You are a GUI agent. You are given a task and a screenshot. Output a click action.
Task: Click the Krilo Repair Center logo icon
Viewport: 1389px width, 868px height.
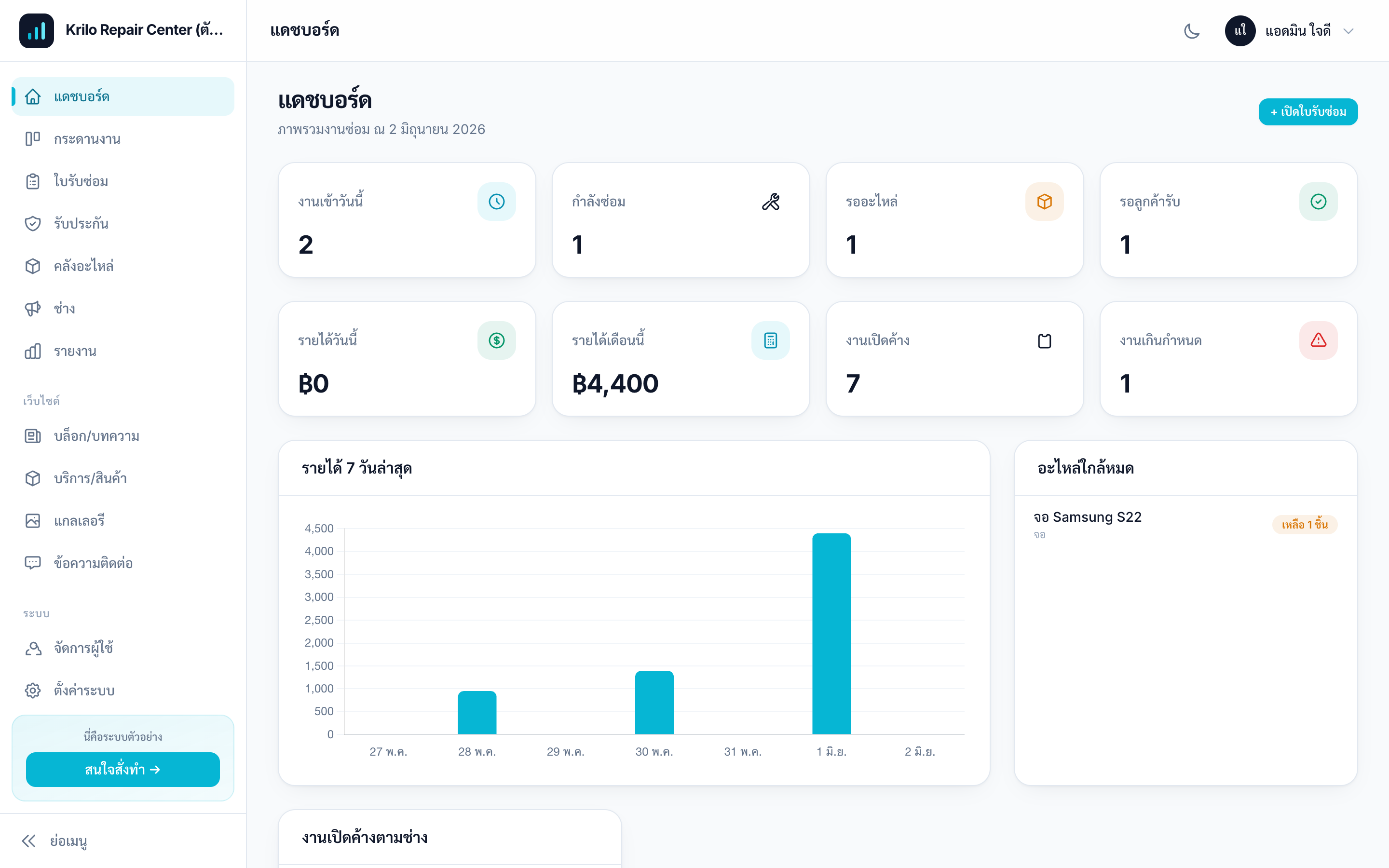[x=36, y=30]
